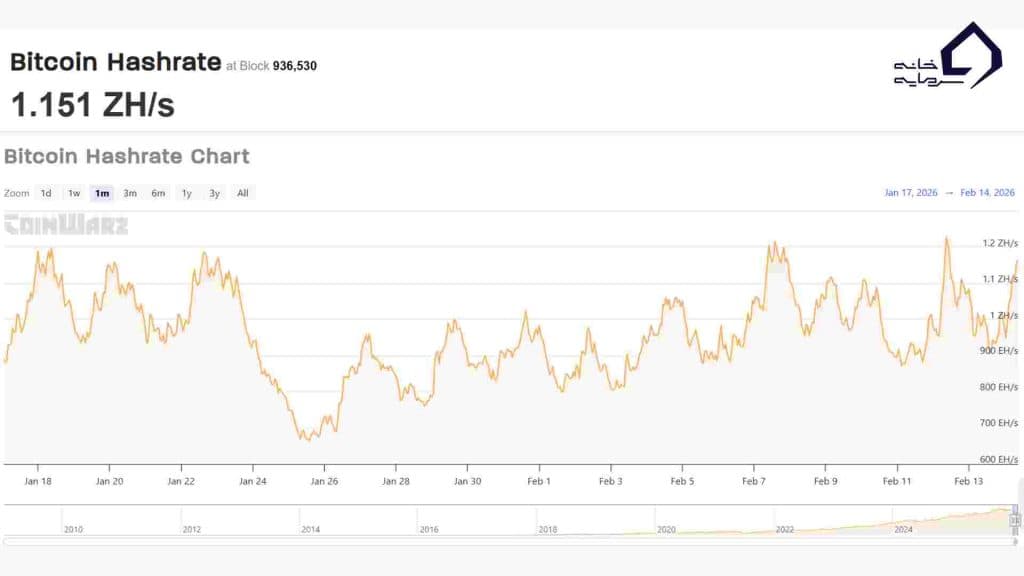Click the 2014 mark in the navigator timeline

pyautogui.click(x=311, y=529)
